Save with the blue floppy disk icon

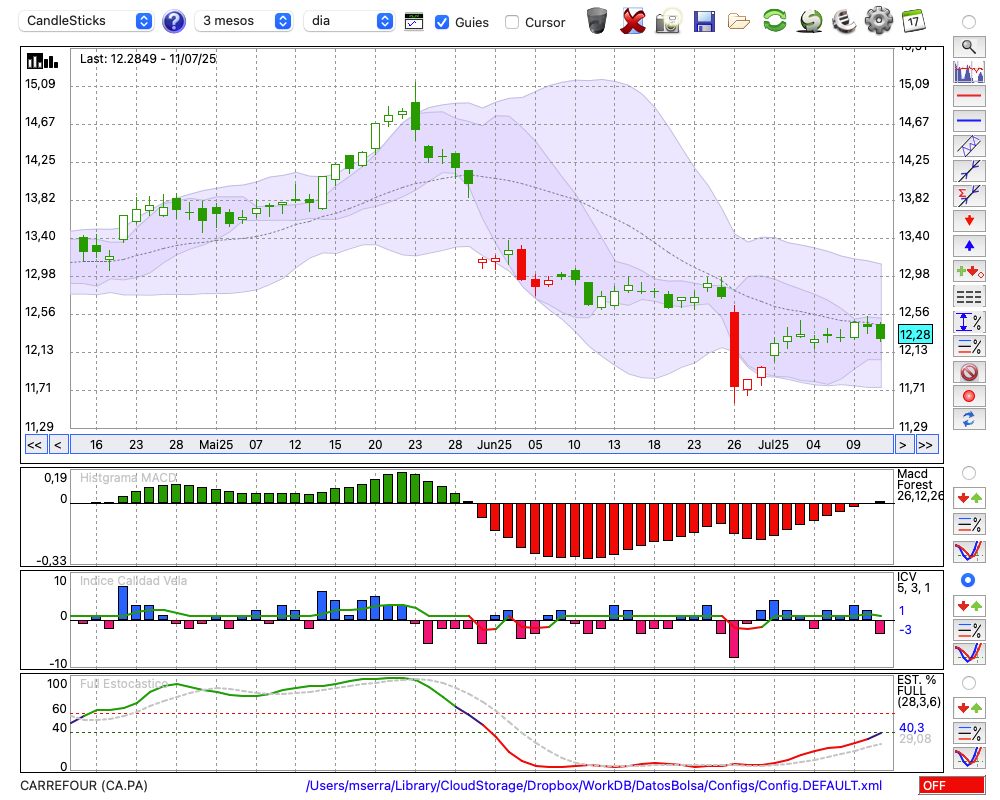pyautogui.click(x=704, y=21)
